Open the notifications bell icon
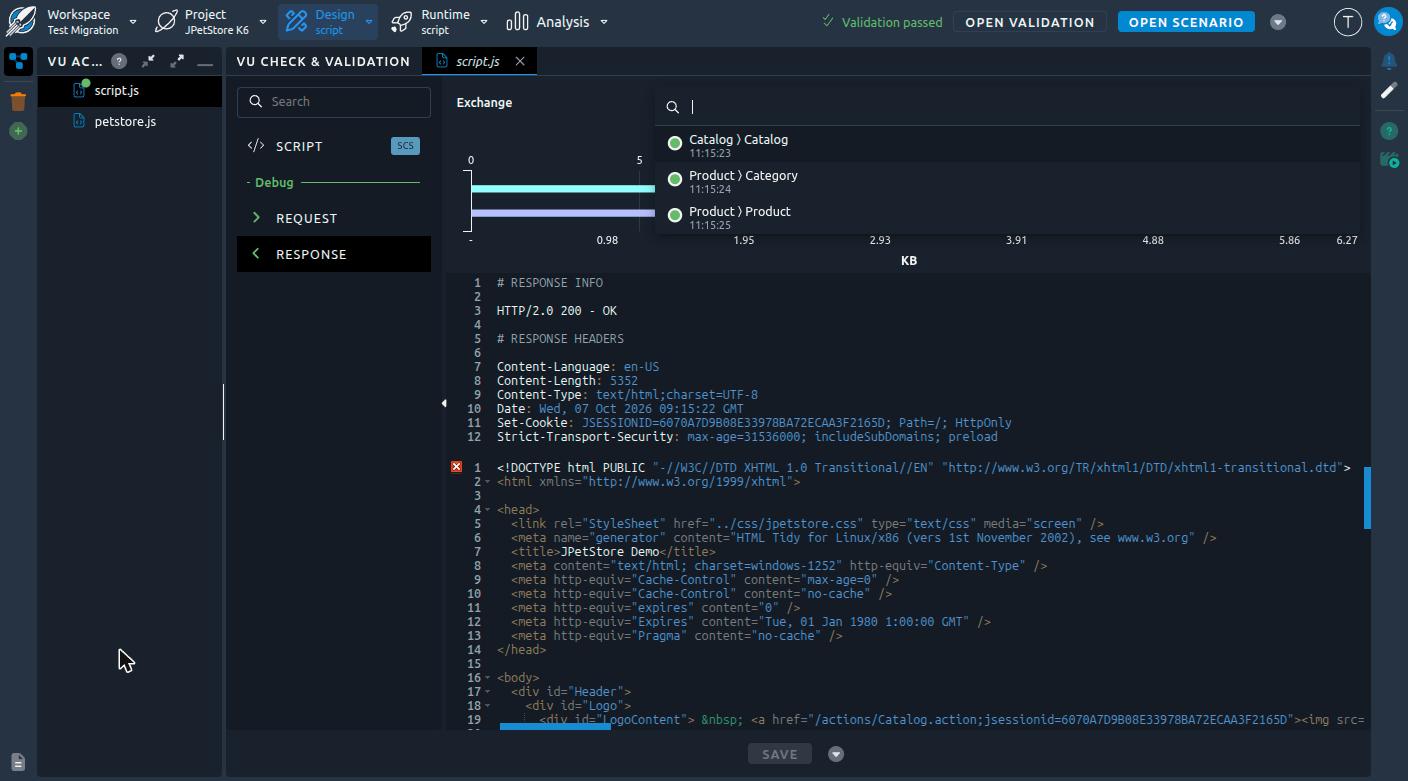This screenshot has width=1408, height=781. [x=1389, y=61]
